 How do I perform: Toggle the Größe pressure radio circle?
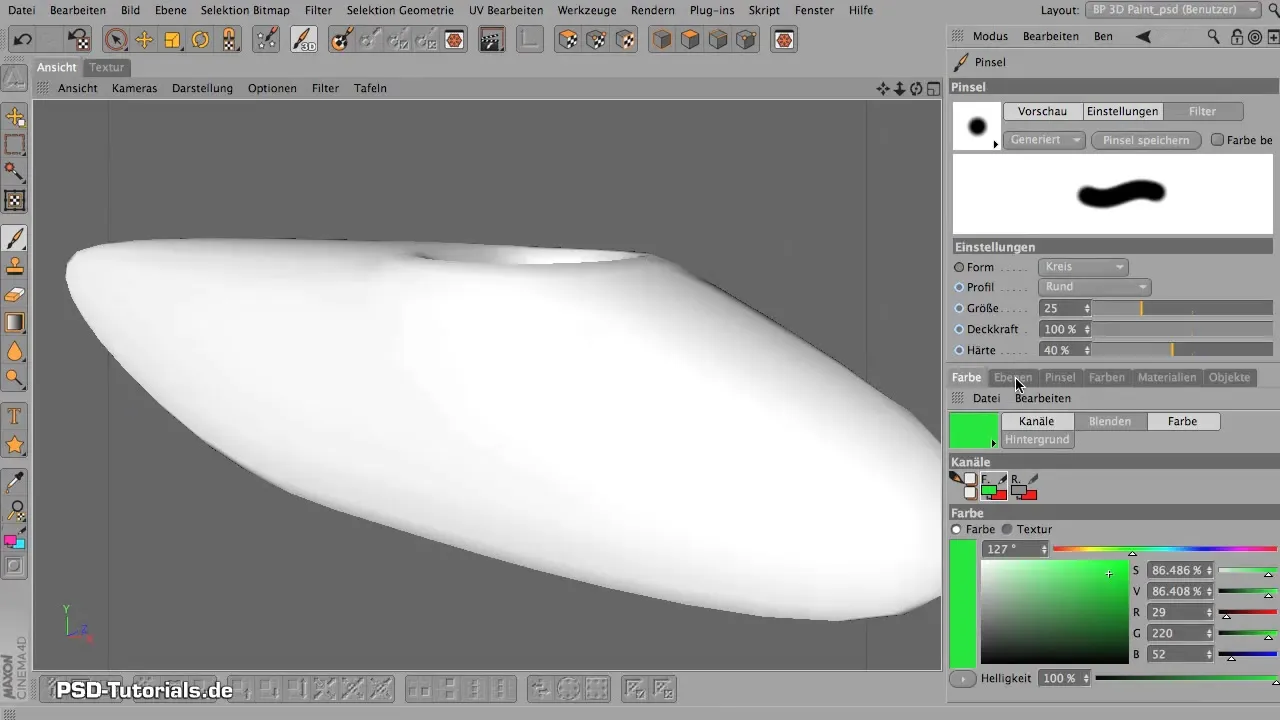959,308
